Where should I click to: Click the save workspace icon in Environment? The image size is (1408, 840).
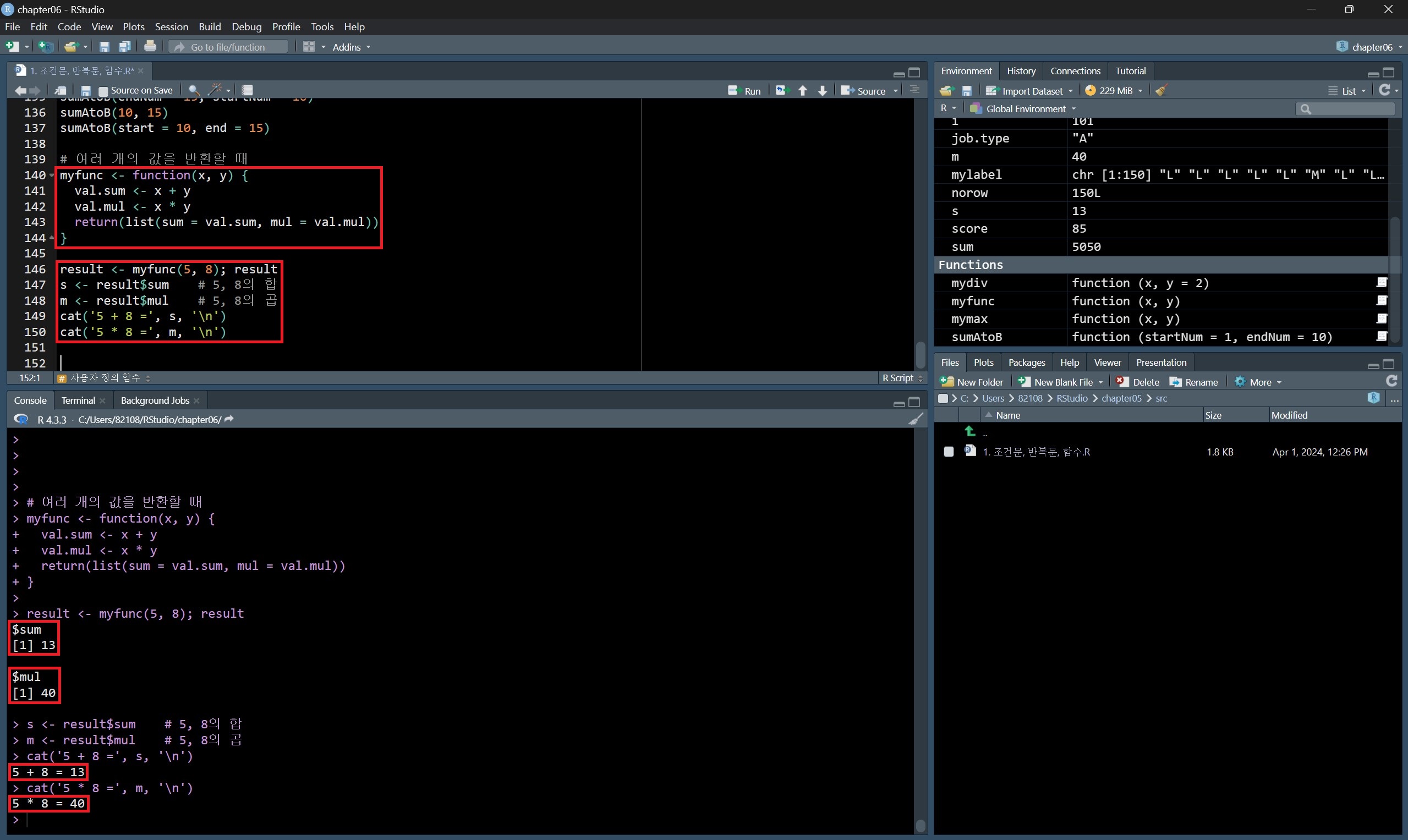967,91
